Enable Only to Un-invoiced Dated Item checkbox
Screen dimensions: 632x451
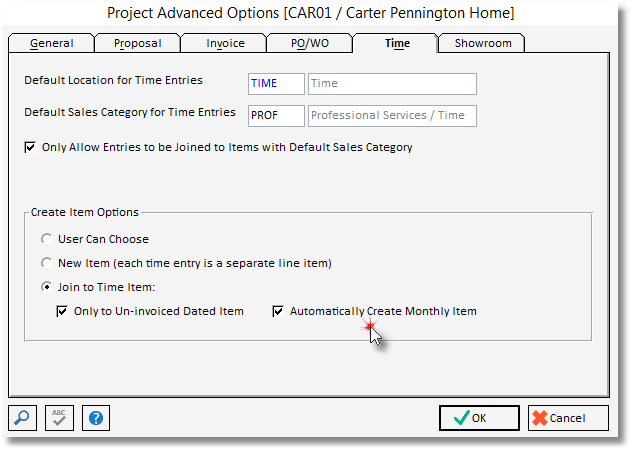coord(63,311)
